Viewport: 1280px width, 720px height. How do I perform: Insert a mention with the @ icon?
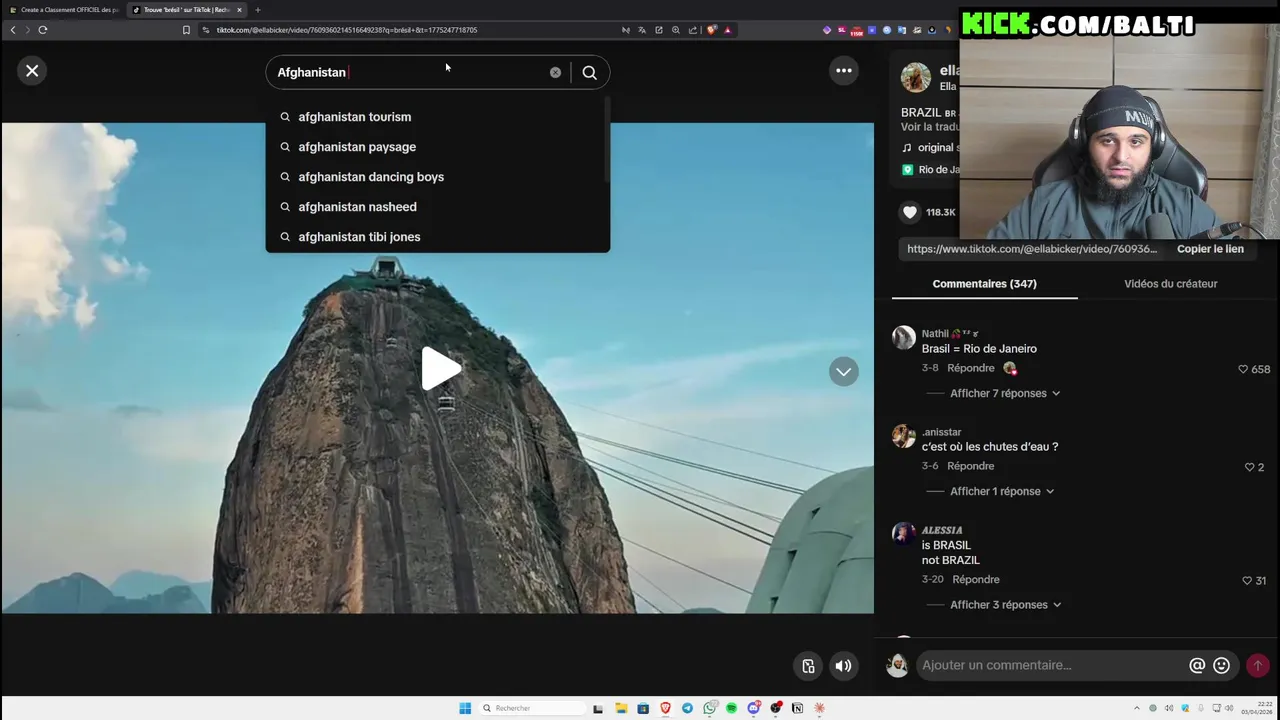pos(1196,665)
